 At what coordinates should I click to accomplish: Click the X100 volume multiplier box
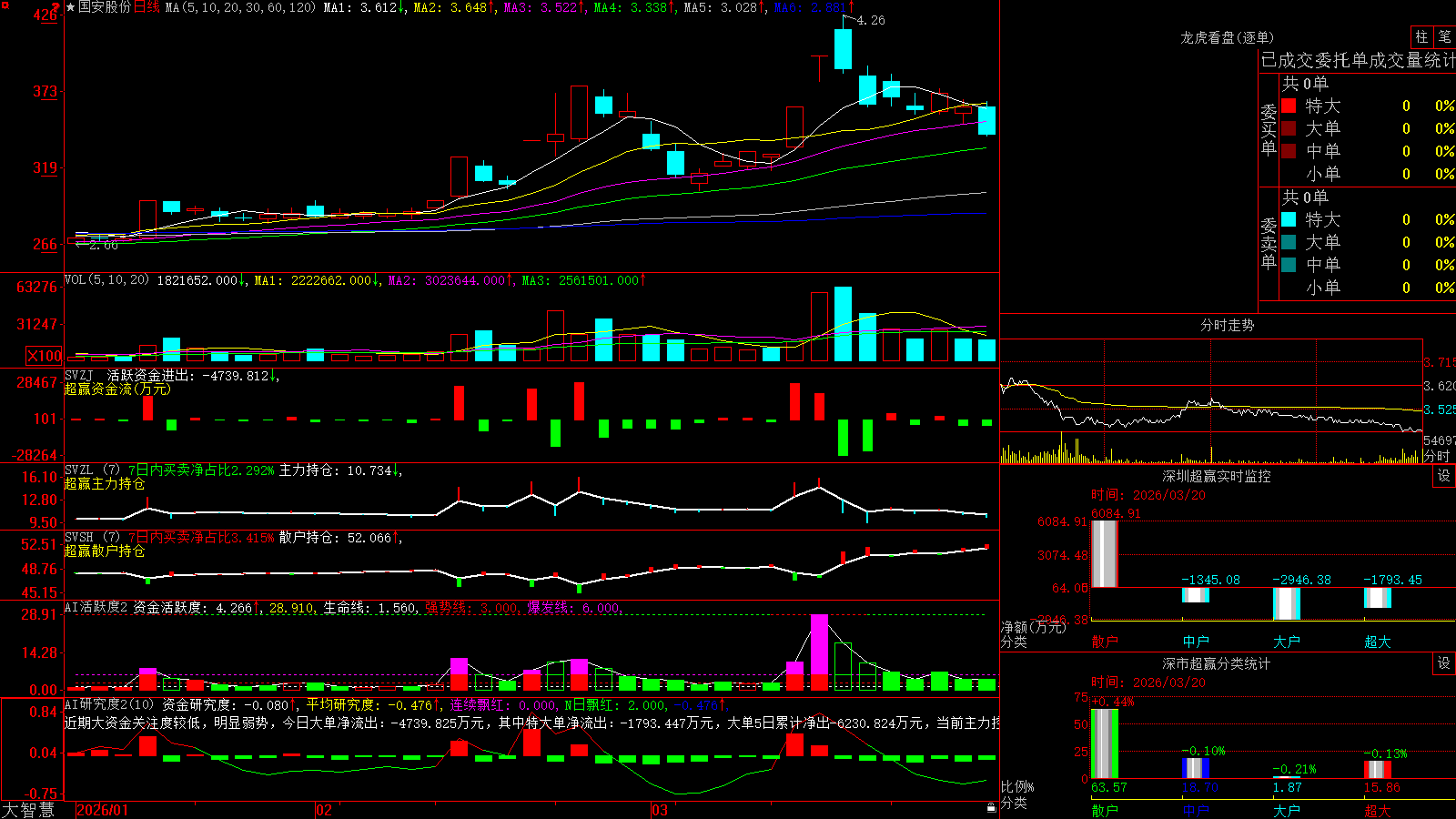45,357
